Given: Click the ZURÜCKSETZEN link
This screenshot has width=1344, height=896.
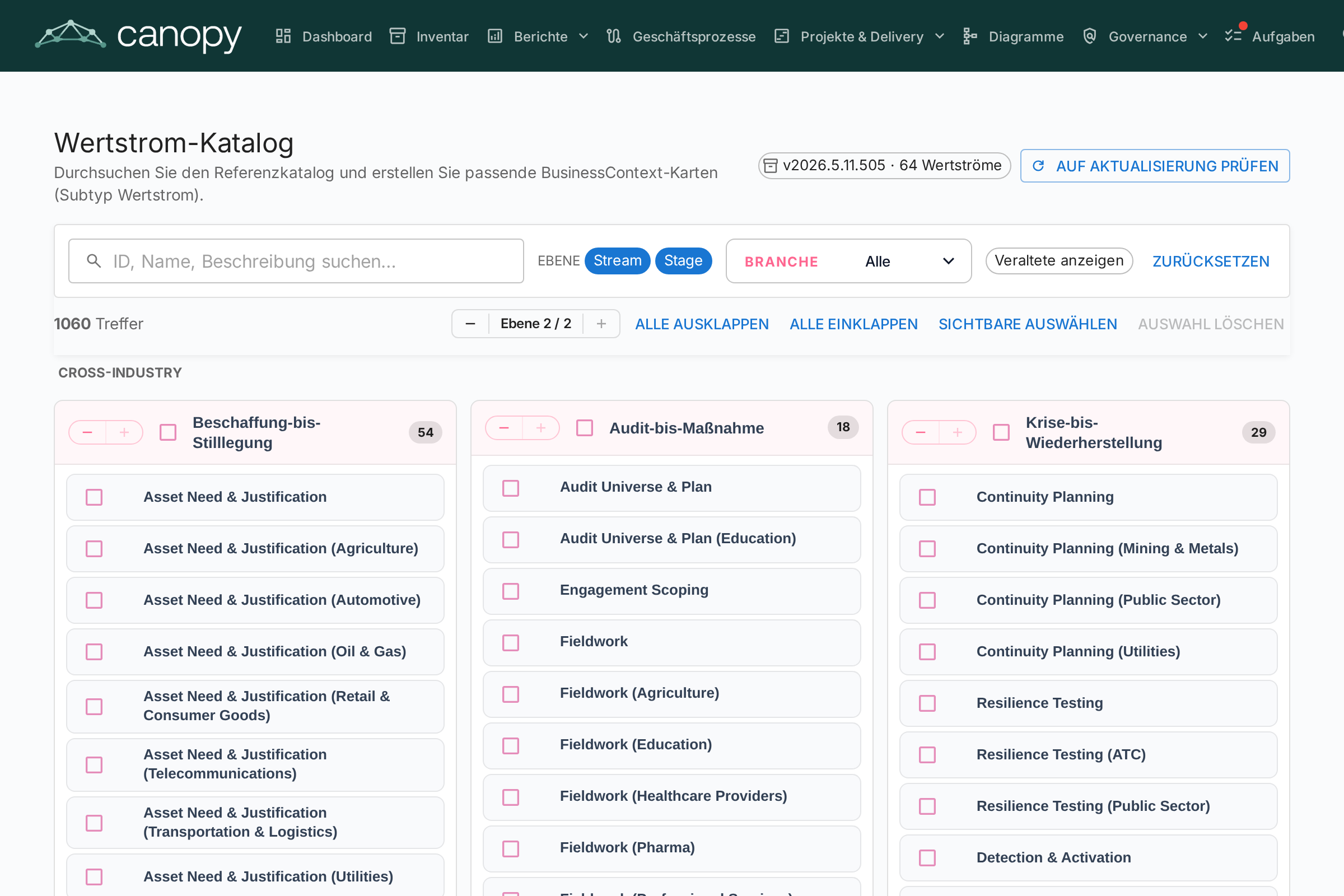Looking at the screenshot, I should click(x=1211, y=261).
